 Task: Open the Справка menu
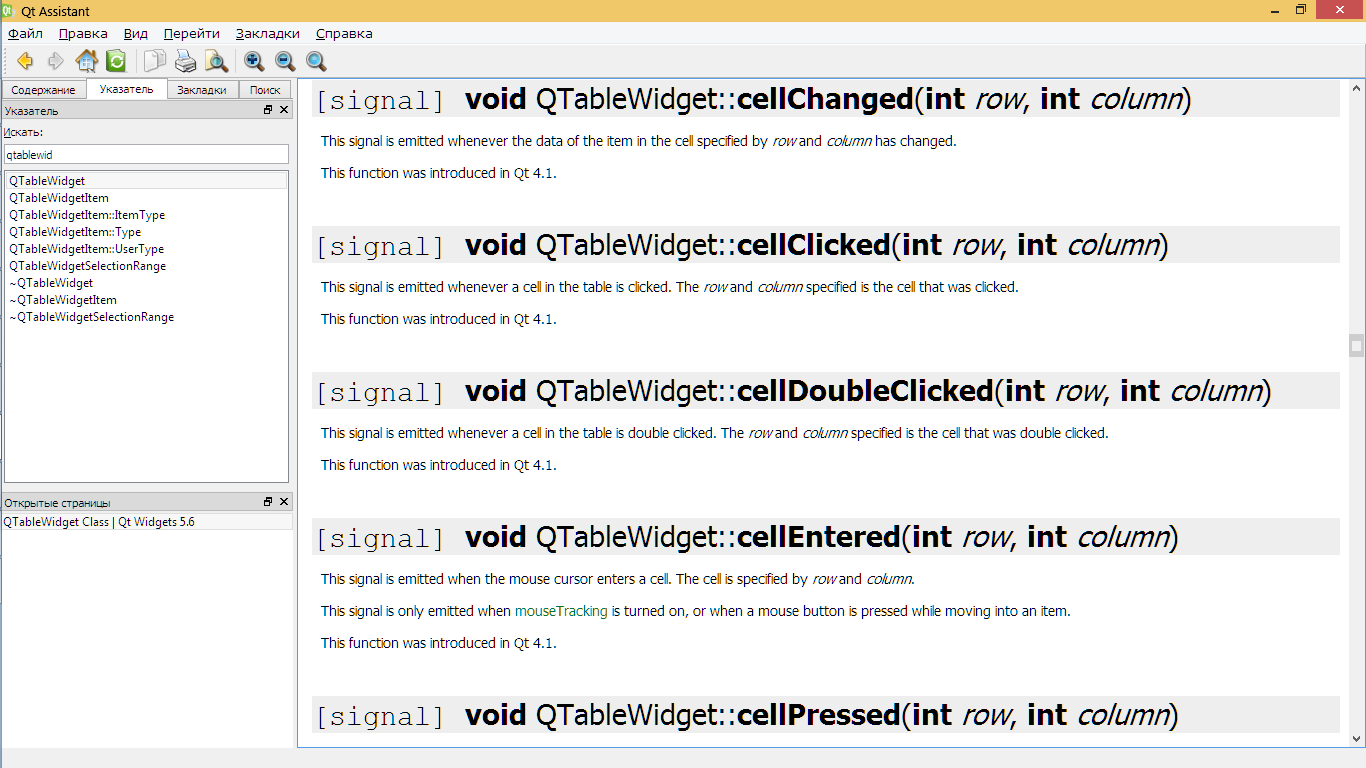click(344, 33)
